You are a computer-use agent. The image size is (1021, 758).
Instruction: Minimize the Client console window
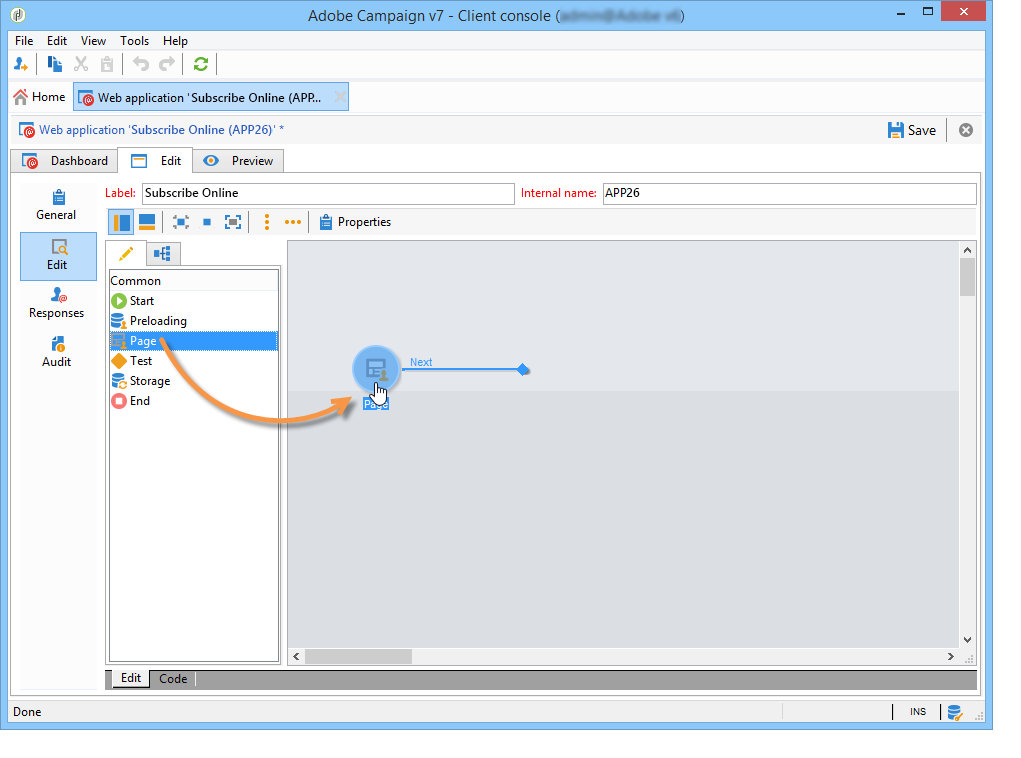(x=901, y=13)
